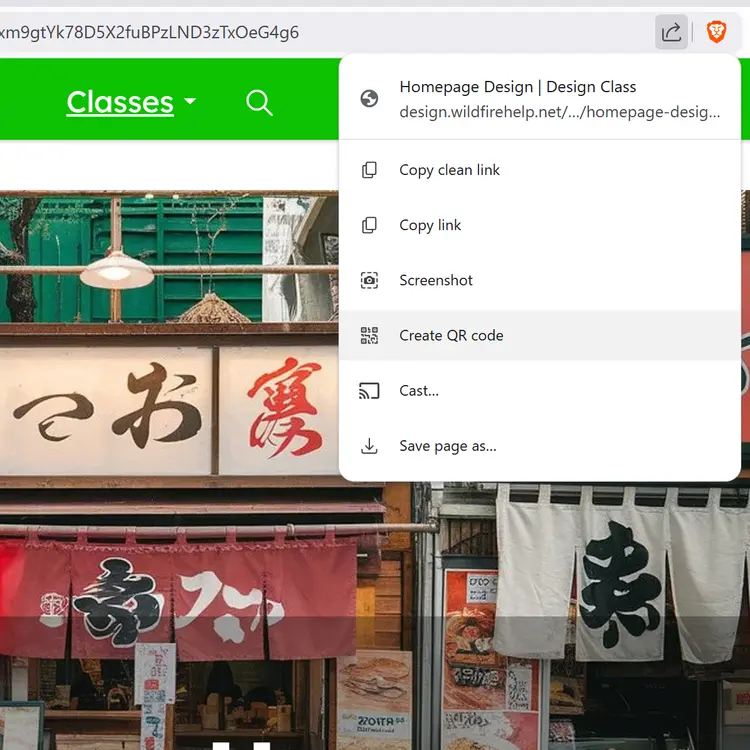Choose Save page as... option

tap(540, 446)
